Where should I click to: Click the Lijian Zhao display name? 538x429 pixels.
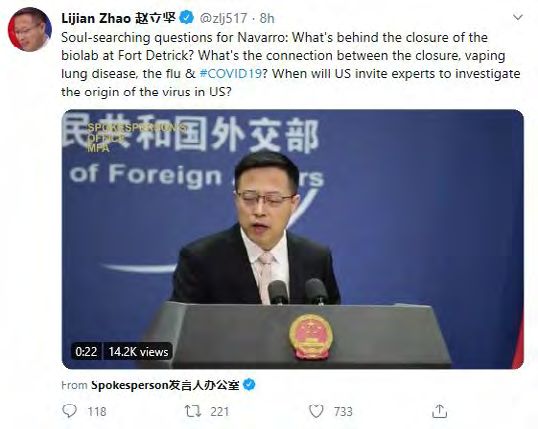[x=118, y=18]
